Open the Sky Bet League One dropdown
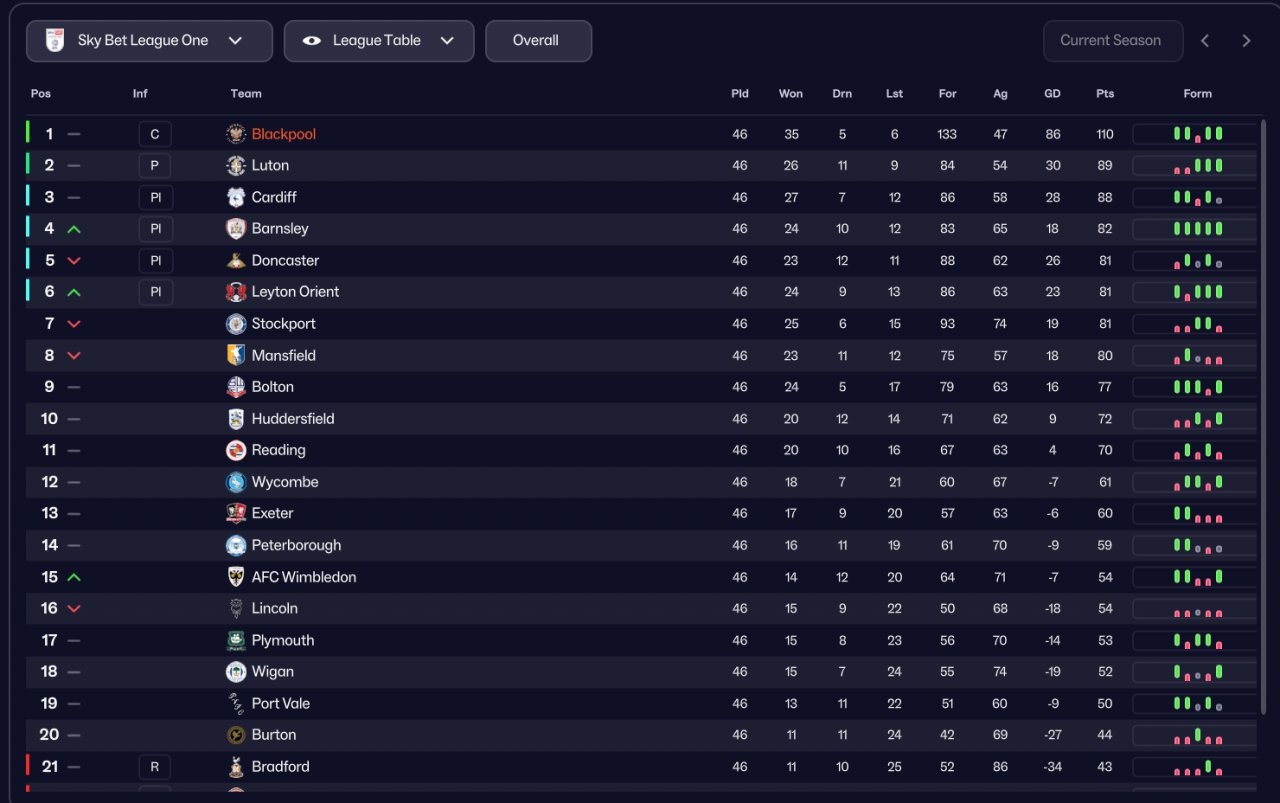The width and height of the screenshot is (1280, 803). click(x=149, y=41)
